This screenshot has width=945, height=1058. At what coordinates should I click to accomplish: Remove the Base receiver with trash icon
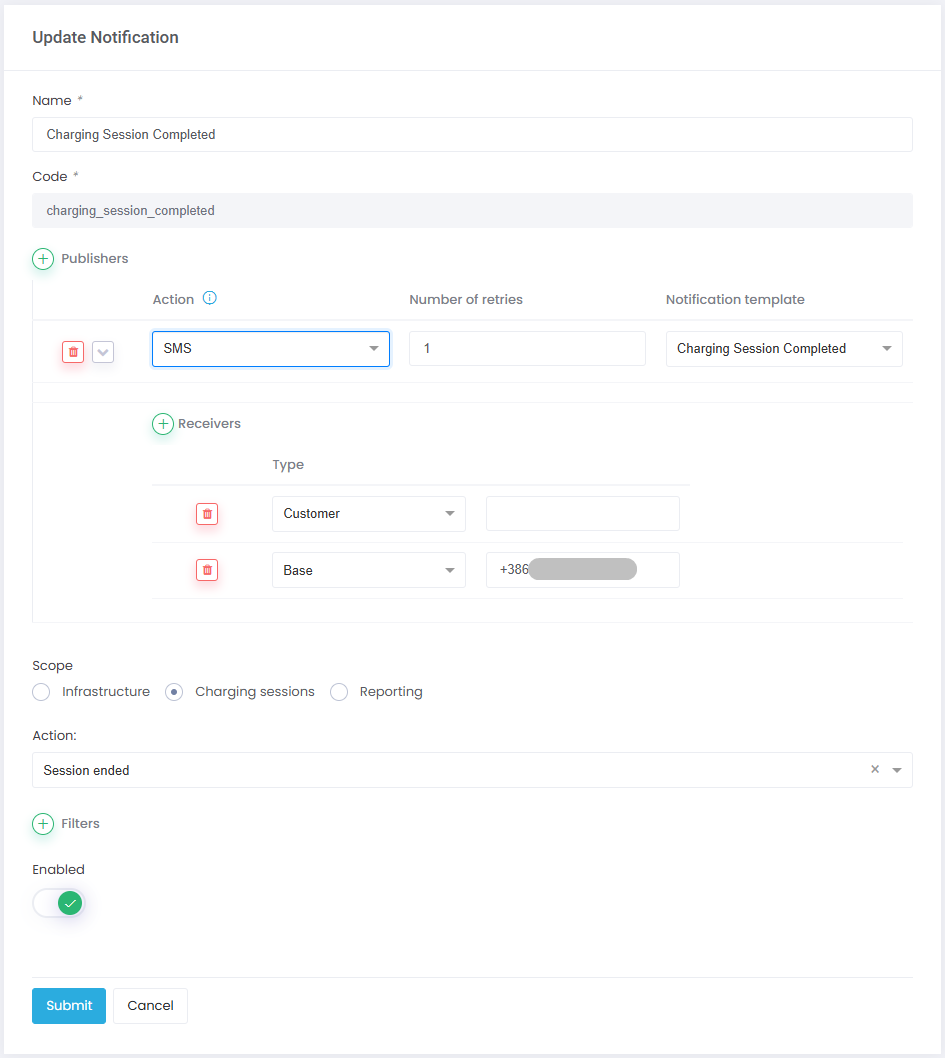coord(207,570)
